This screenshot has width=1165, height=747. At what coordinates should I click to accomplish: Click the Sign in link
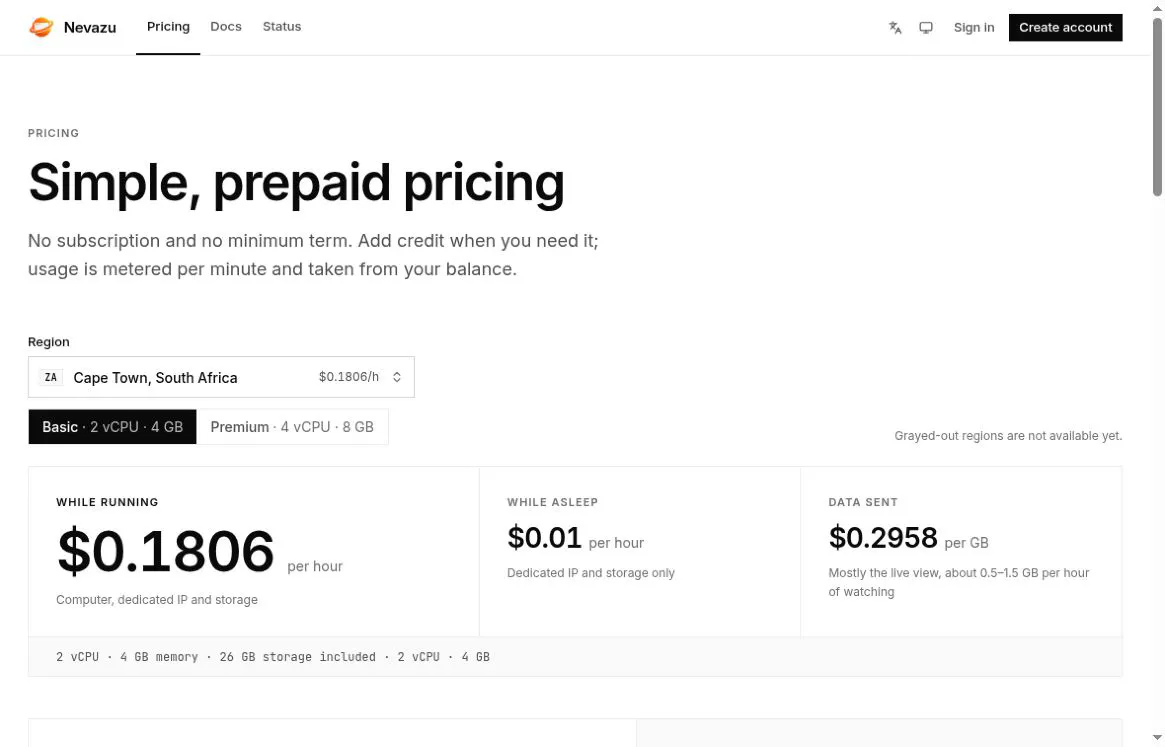click(973, 28)
